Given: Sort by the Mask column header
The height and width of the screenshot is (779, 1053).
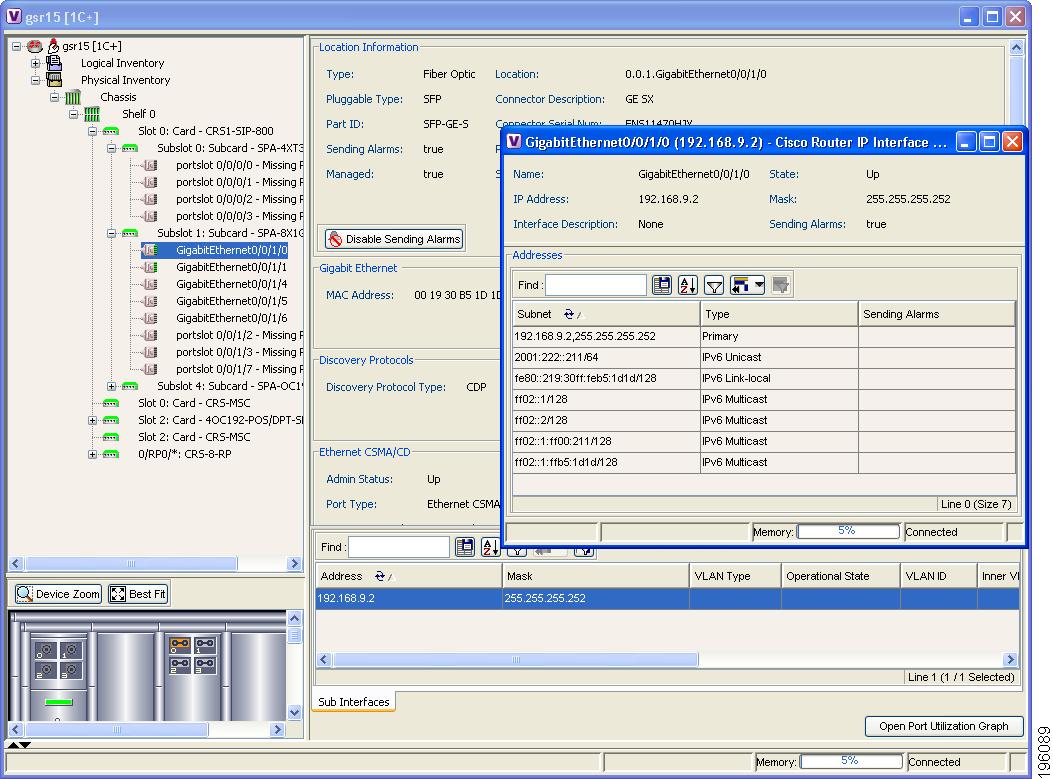Looking at the screenshot, I should pyautogui.click(x=596, y=576).
